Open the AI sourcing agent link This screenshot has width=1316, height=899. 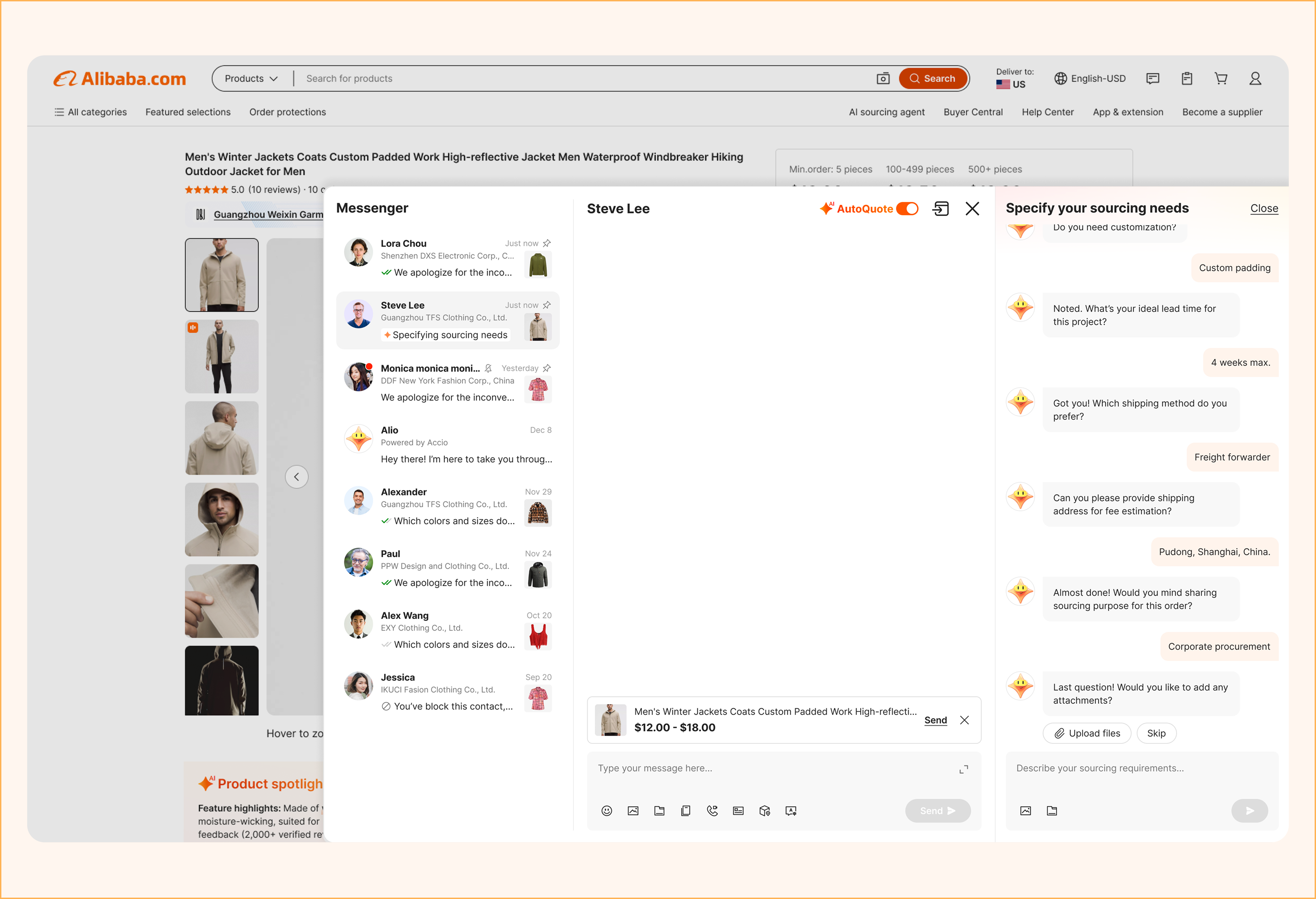tap(887, 112)
